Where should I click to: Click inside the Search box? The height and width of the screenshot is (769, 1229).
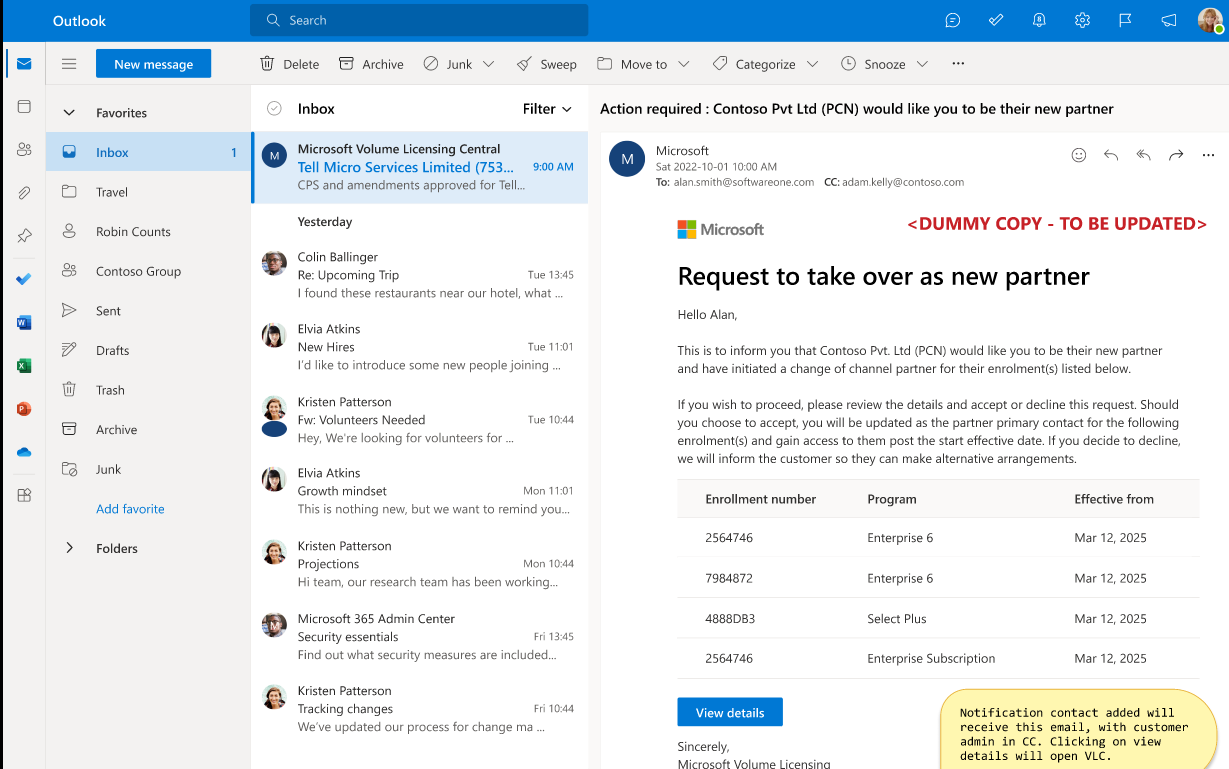click(419, 20)
